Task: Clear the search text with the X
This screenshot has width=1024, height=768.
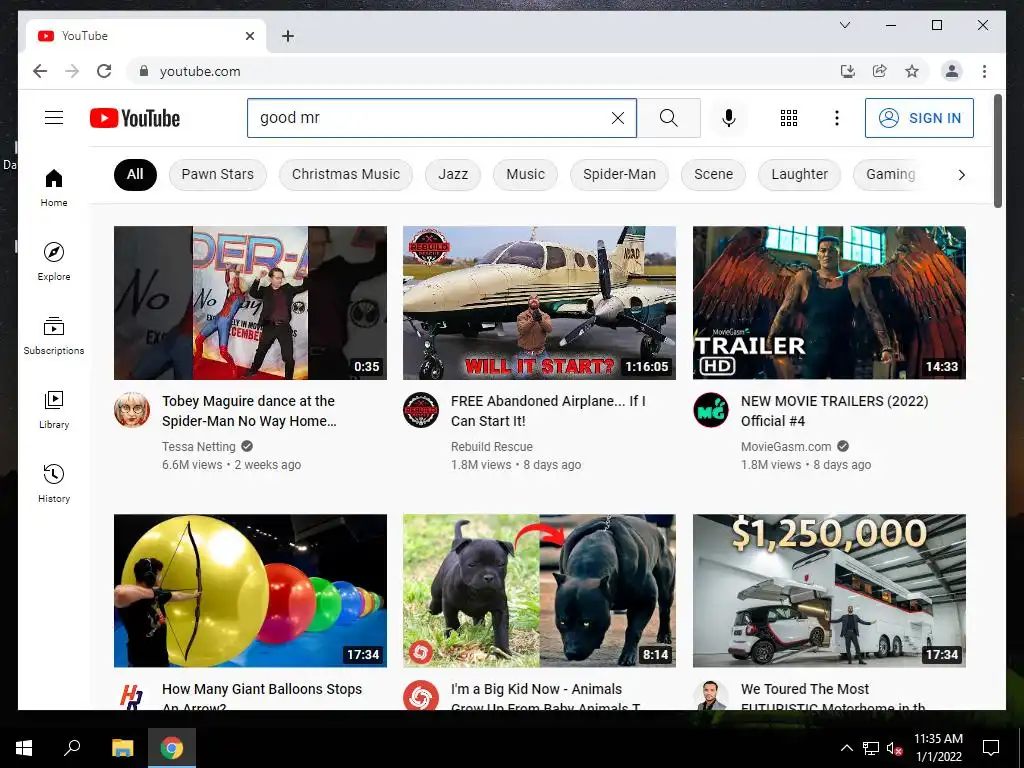Action: tap(617, 118)
